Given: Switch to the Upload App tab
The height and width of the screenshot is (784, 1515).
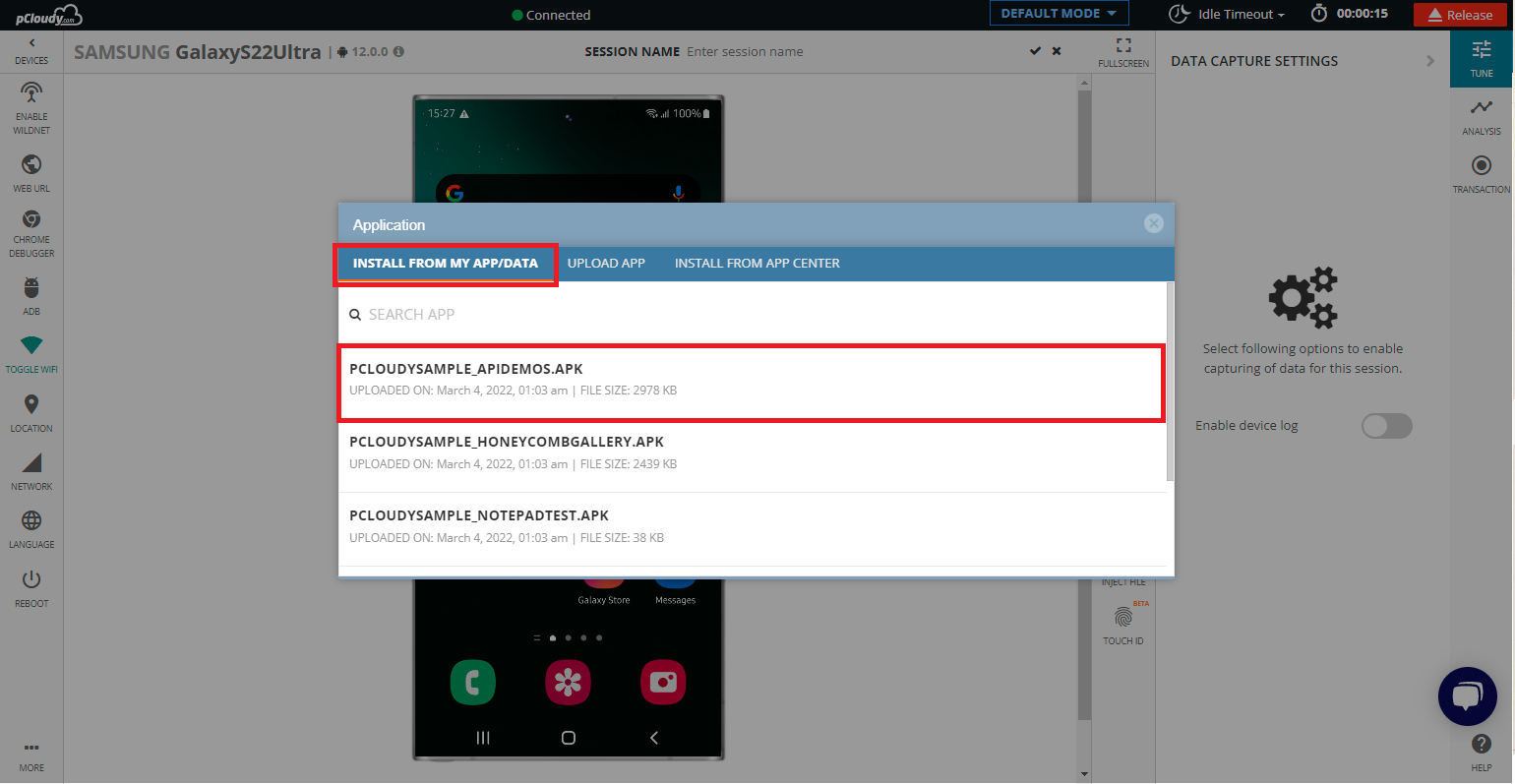Looking at the screenshot, I should coord(606,264).
